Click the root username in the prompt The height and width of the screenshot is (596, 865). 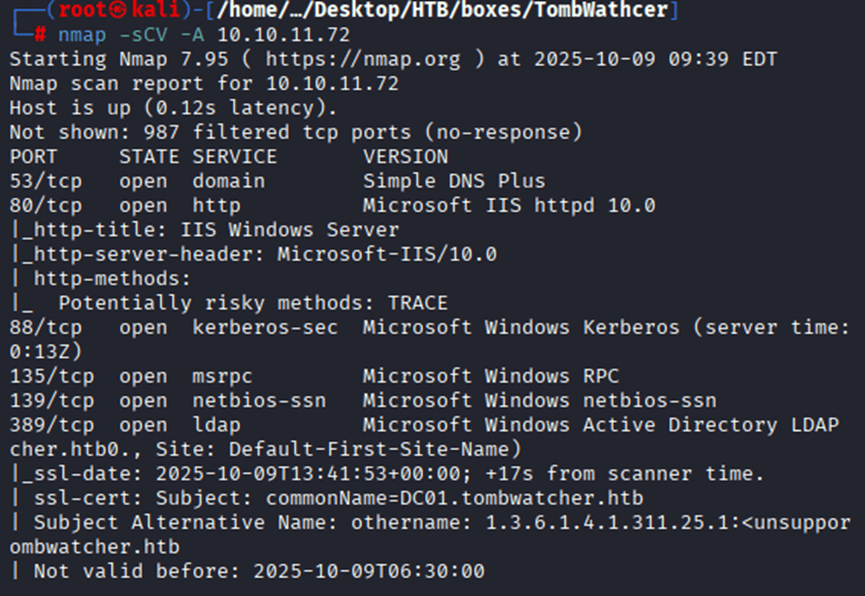coord(82,11)
